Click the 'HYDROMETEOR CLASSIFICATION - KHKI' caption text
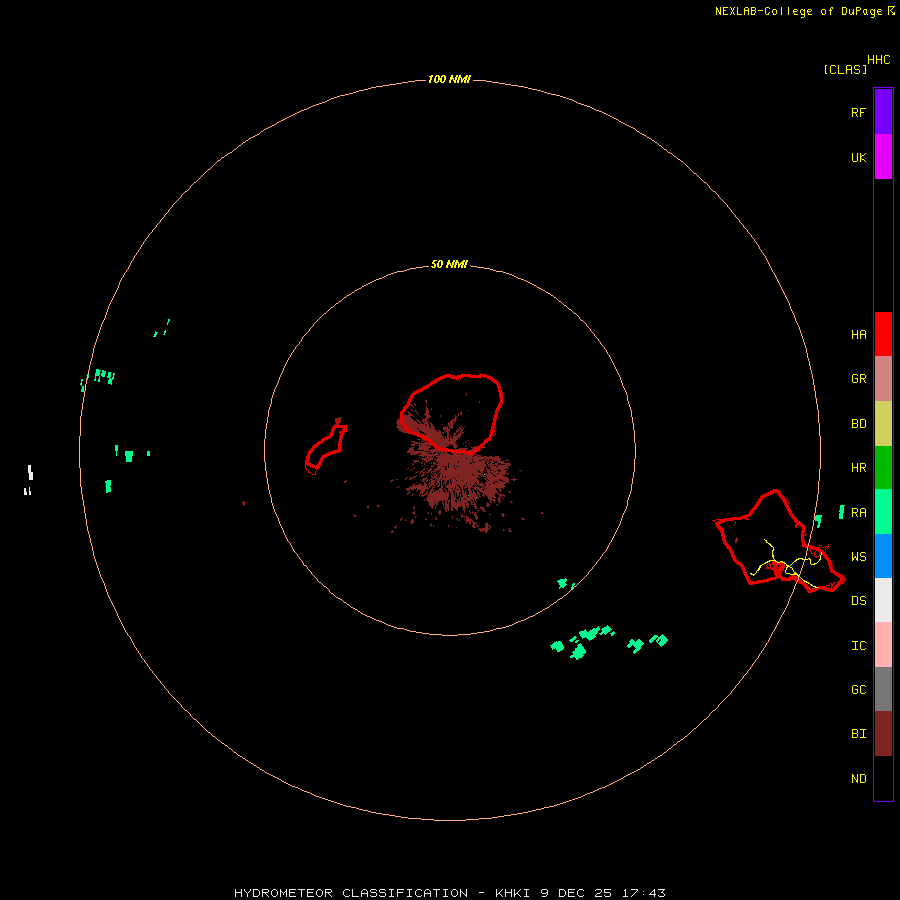 (x=382, y=893)
